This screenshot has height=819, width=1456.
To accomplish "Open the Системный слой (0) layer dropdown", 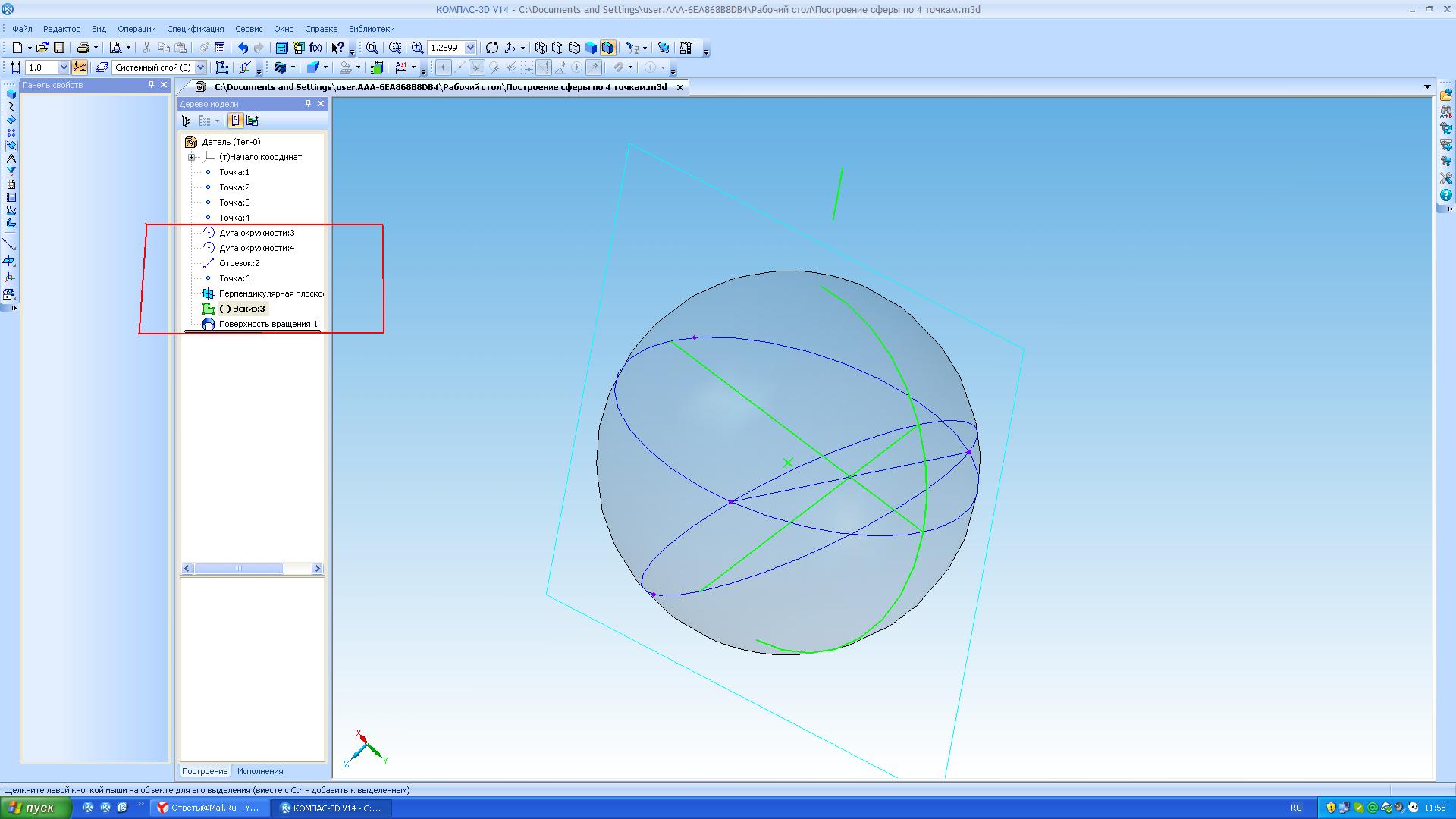I will click(x=200, y=67).
